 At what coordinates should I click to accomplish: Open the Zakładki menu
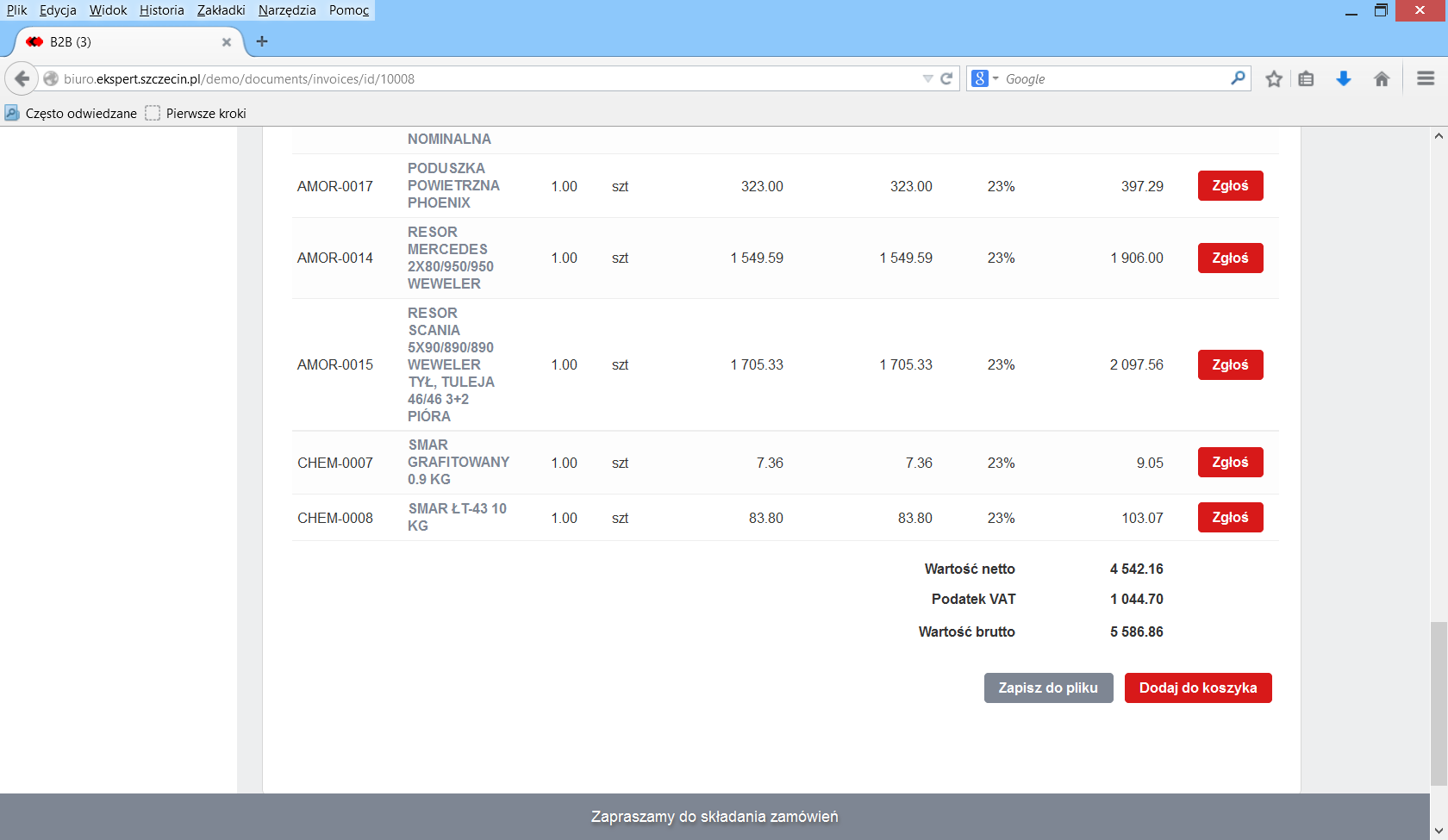(x=221, y=10)
